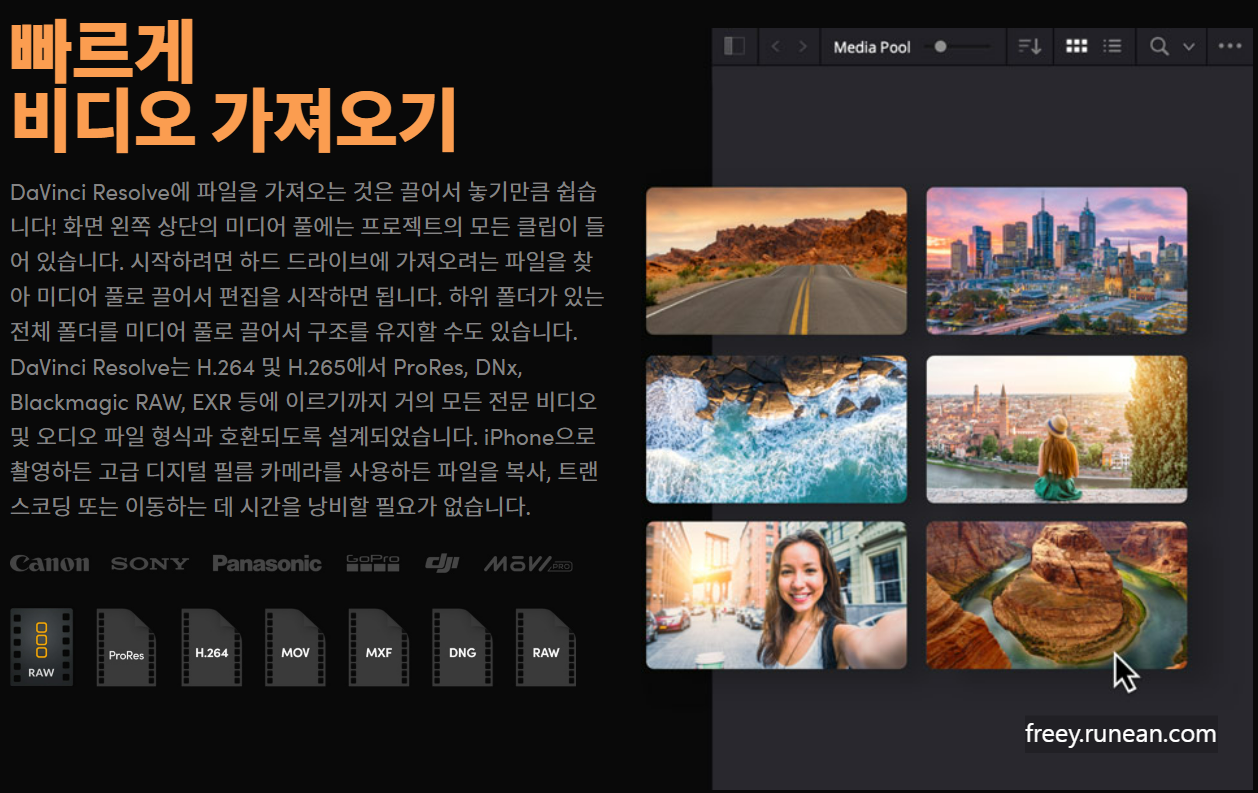Toggle the bin sidebar in the Media Pool
This screenshot has height=793, width=1258.
(736, 46)
